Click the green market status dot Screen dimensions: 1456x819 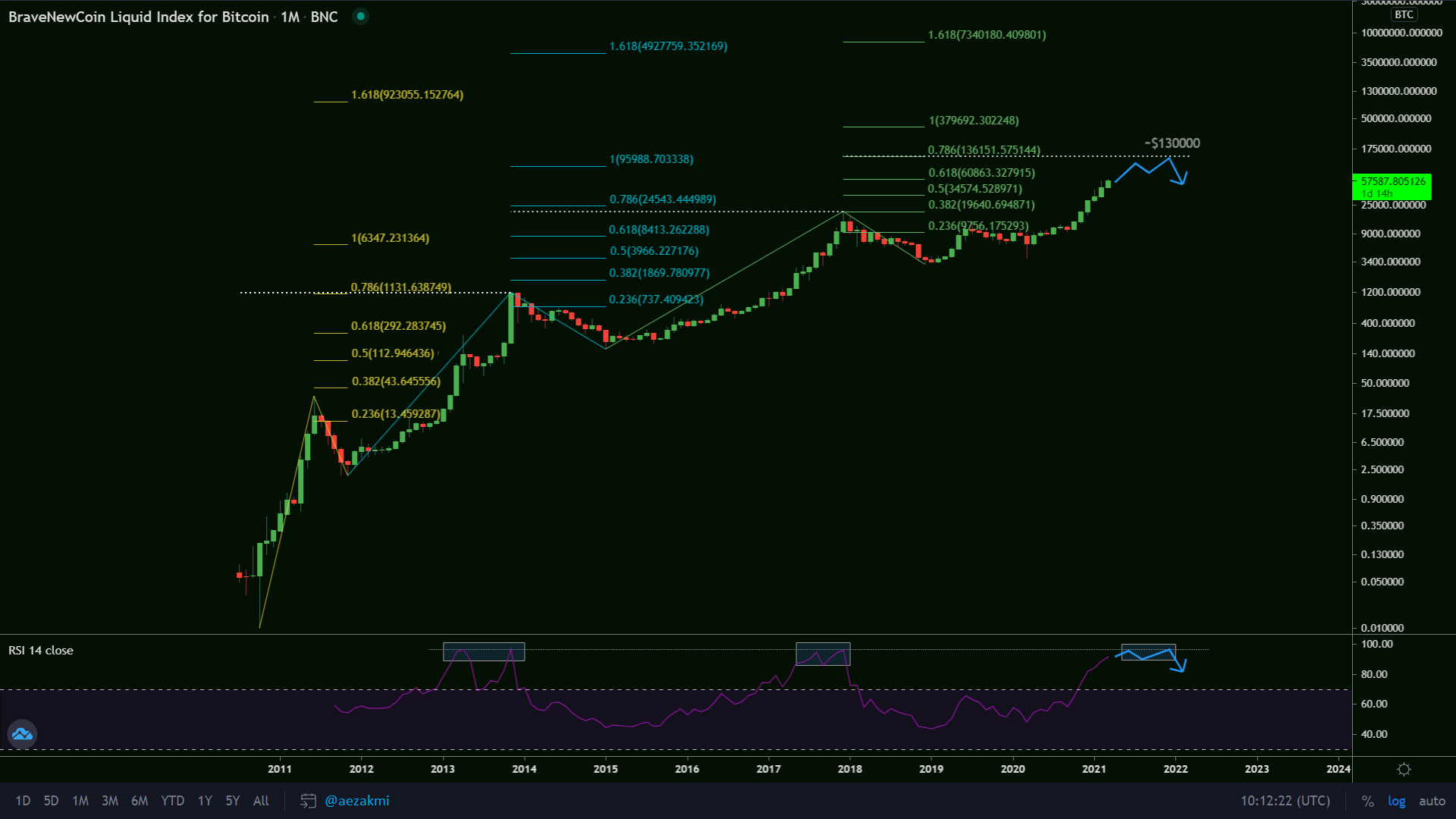(x=361, y=16)
